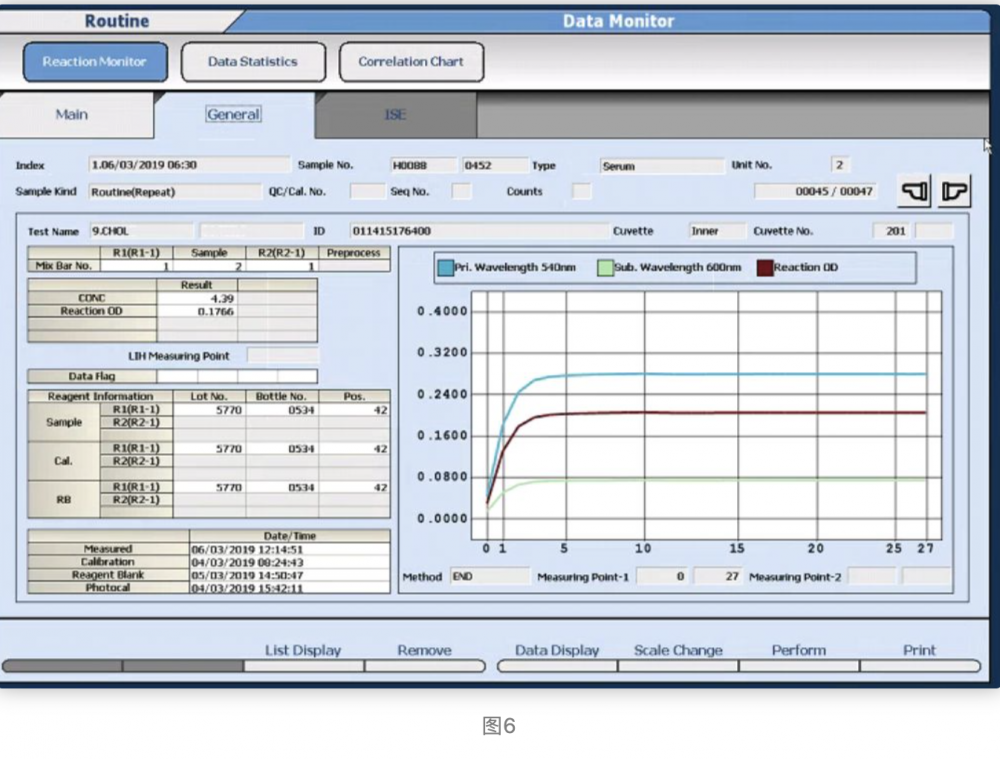Click the x-axis label 27
This screenshot has width=1000, height=759.
tap(925, 549)
